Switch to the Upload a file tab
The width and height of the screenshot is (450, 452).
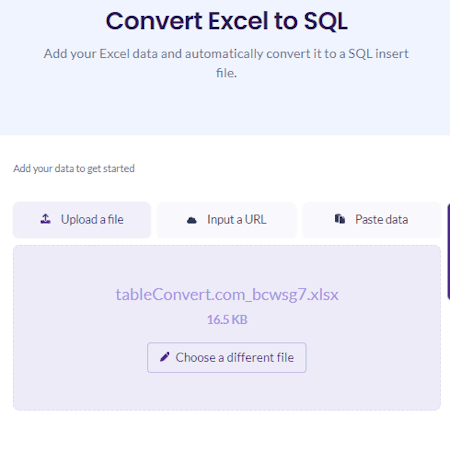click(82, 220)
